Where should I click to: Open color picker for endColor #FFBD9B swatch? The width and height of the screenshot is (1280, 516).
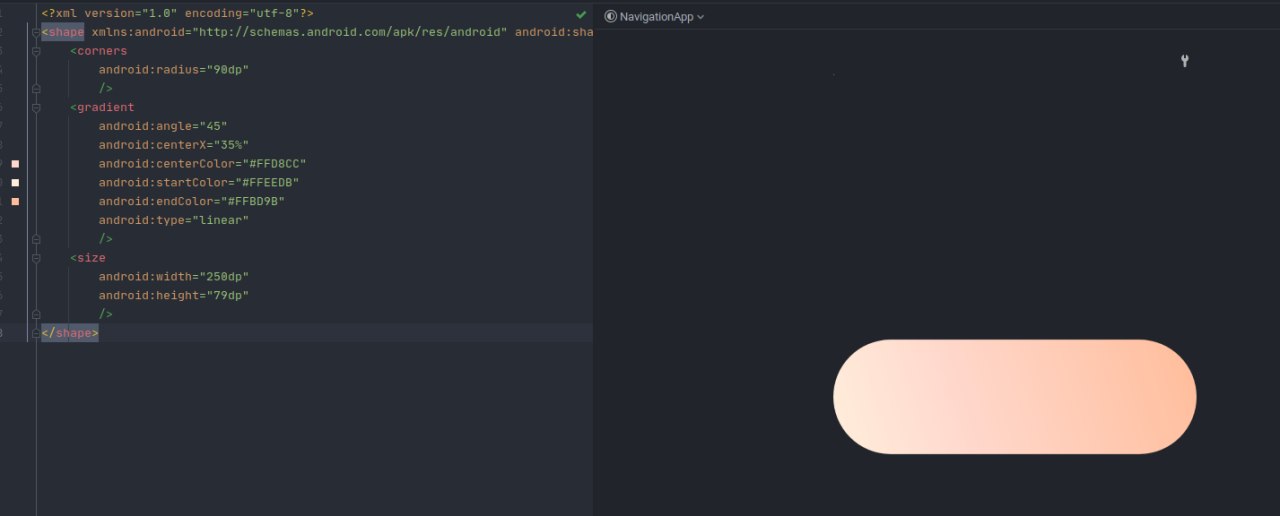coord(15,201)
